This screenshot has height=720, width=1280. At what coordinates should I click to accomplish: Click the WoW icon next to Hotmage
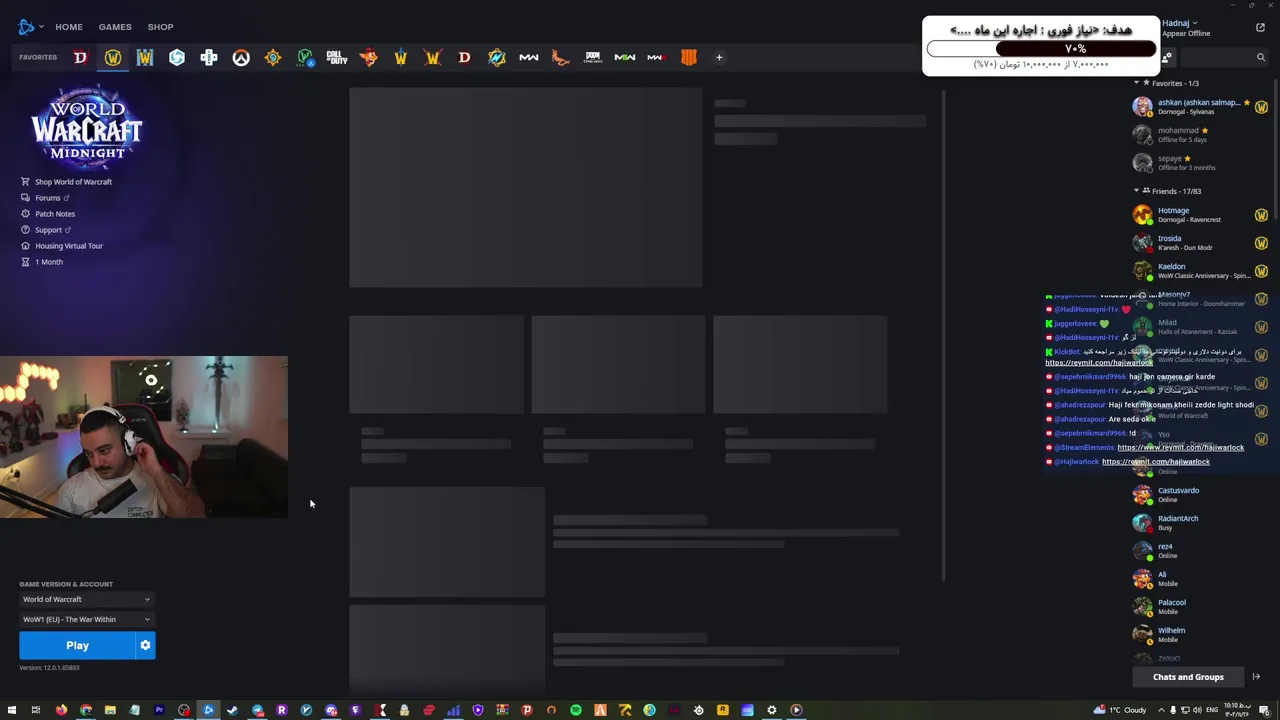click(1261, 215)
